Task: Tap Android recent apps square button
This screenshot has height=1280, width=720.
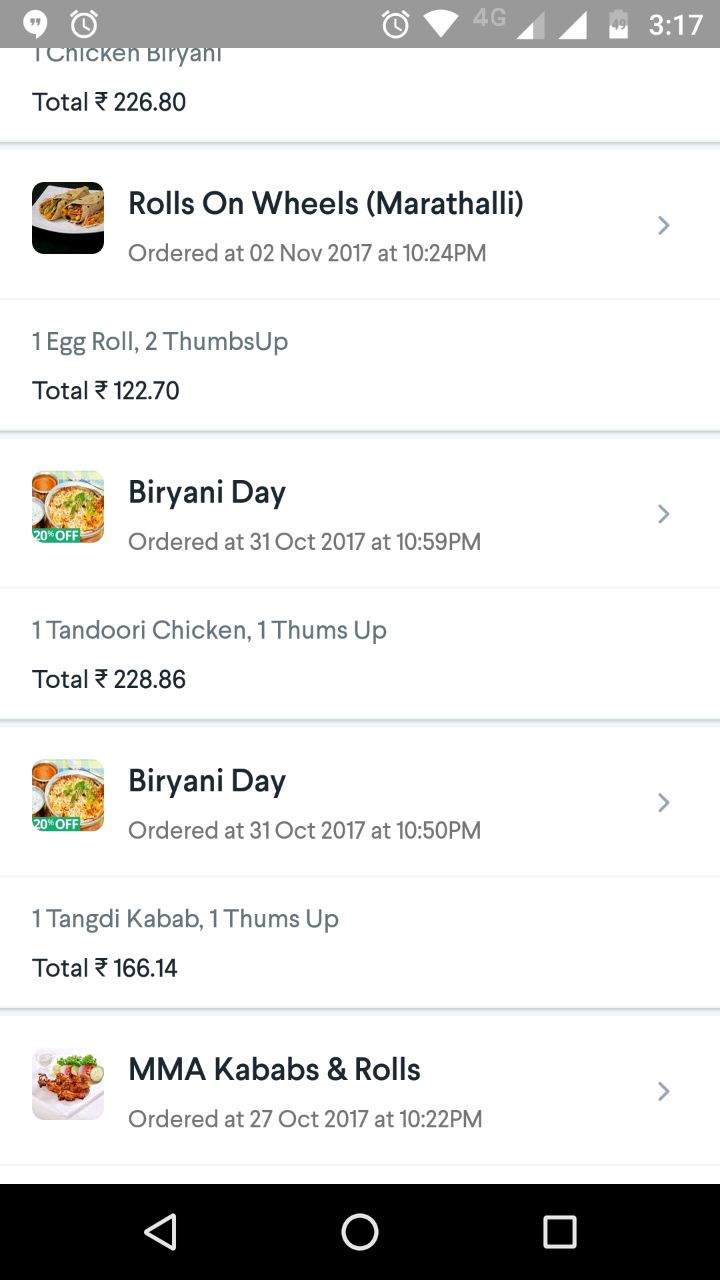Action: coord(560,1232)
